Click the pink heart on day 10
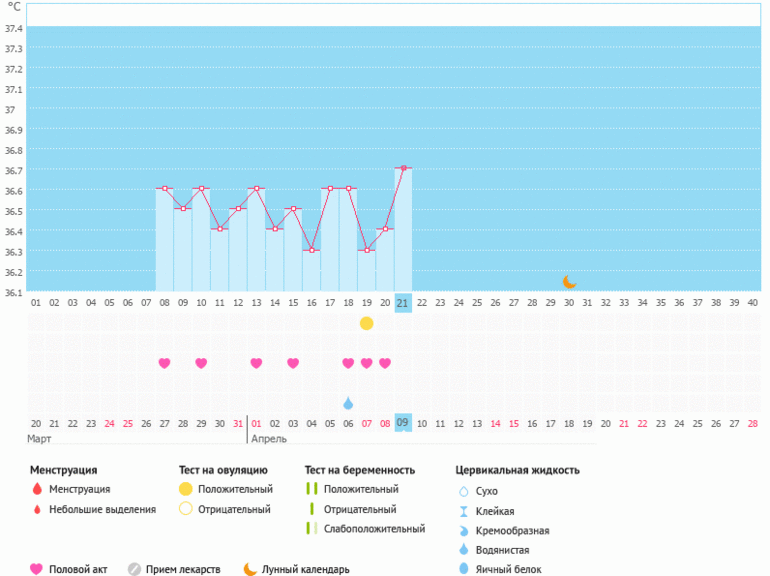 201,363
